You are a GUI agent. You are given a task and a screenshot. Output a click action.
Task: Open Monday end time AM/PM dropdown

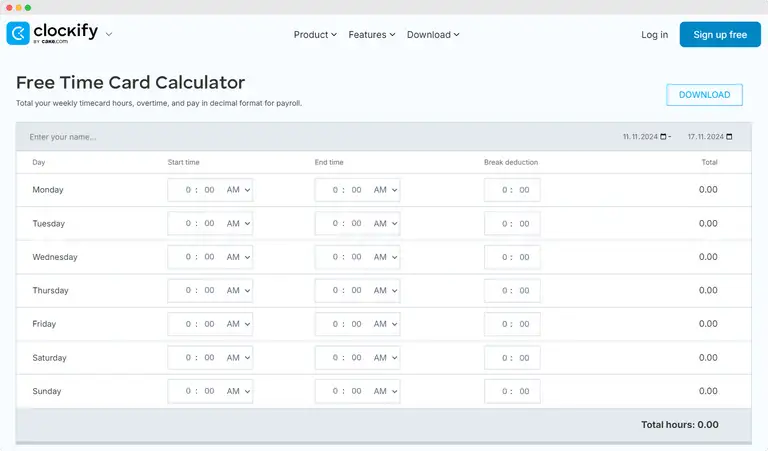(x=385, y=190)
